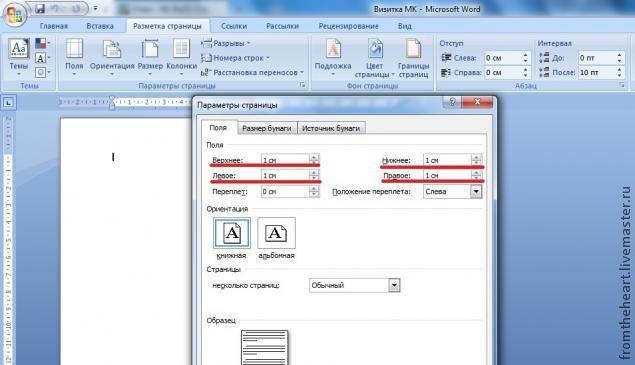Screen dimensions: 635x365
Task: Select книжная portrait orientation
Action: click(232, 233)
